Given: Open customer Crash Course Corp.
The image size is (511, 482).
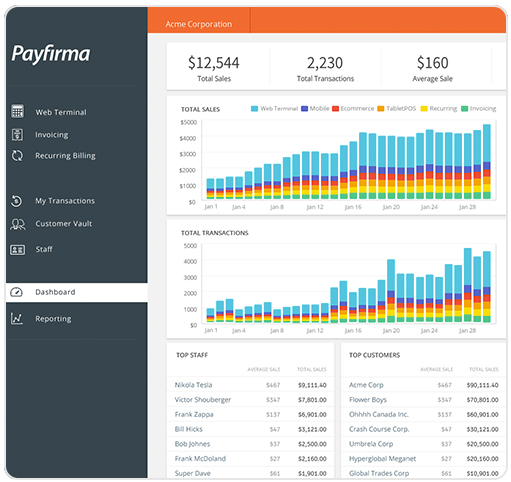Looking at the screenshot, I should [379, 429].
